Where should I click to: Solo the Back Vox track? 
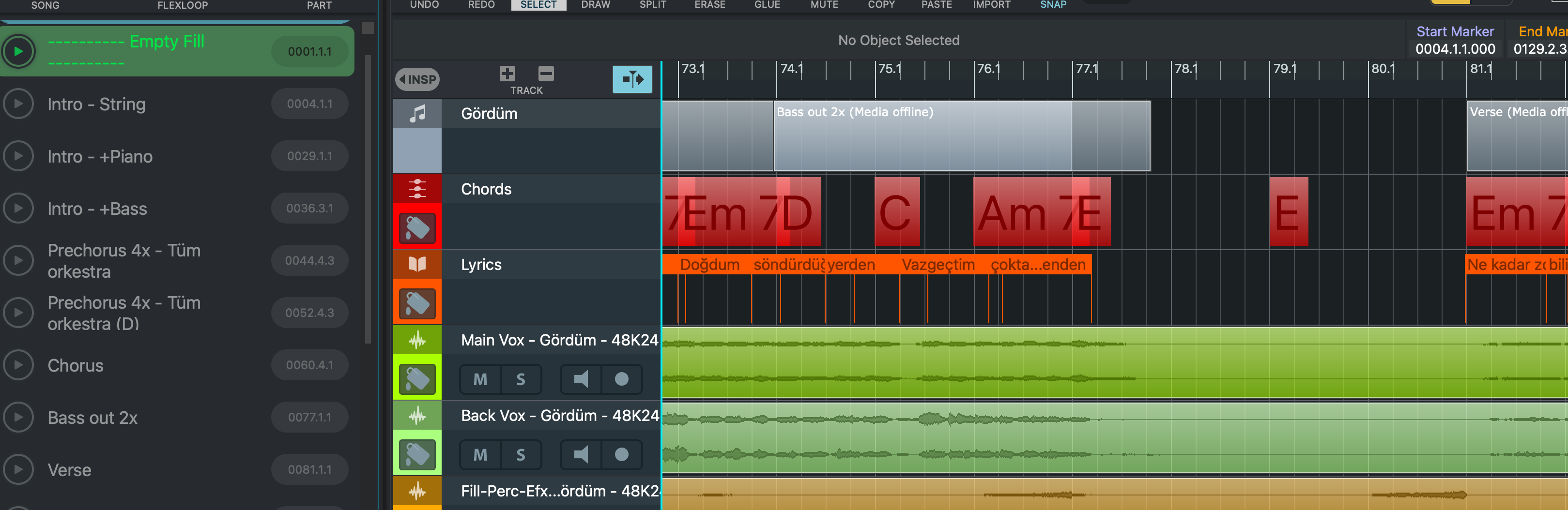521,455
